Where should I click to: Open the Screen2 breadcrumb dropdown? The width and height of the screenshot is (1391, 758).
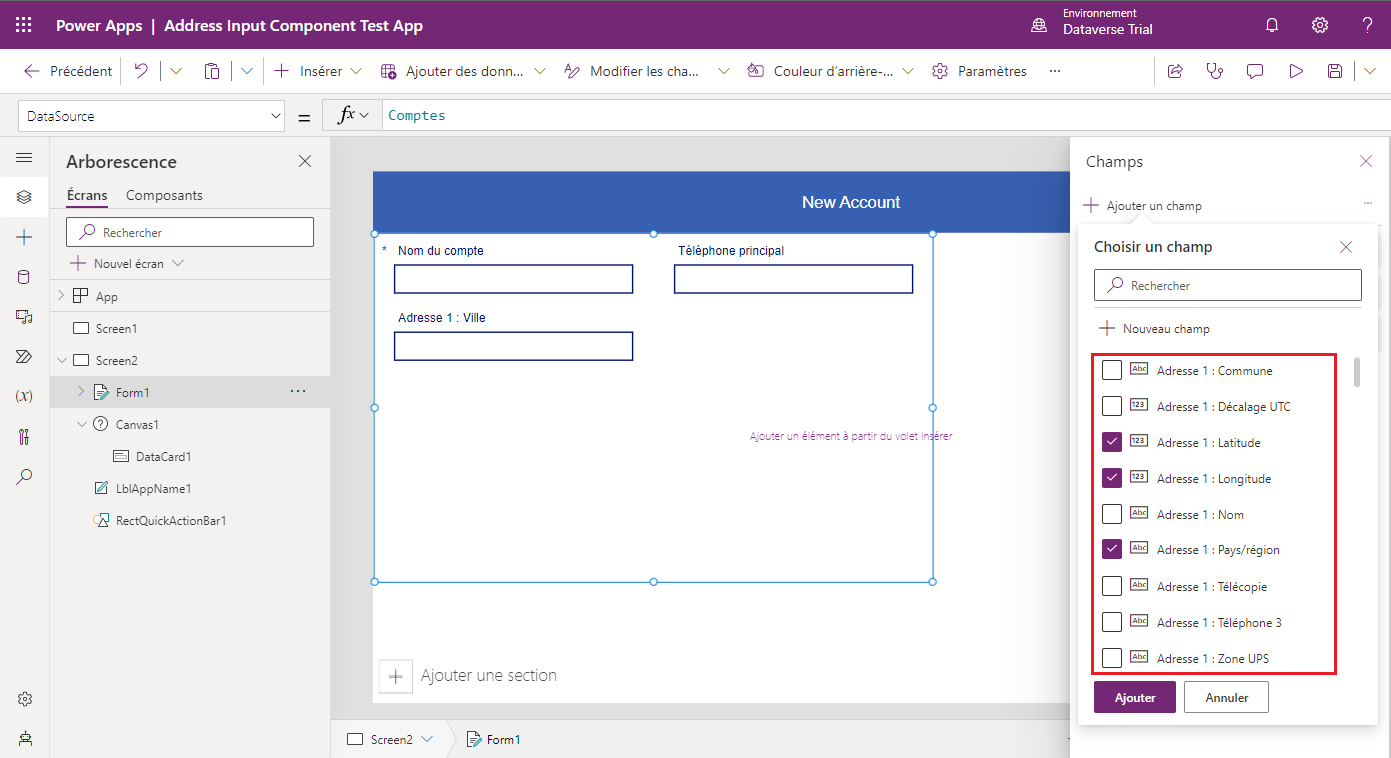click(427, 740)
